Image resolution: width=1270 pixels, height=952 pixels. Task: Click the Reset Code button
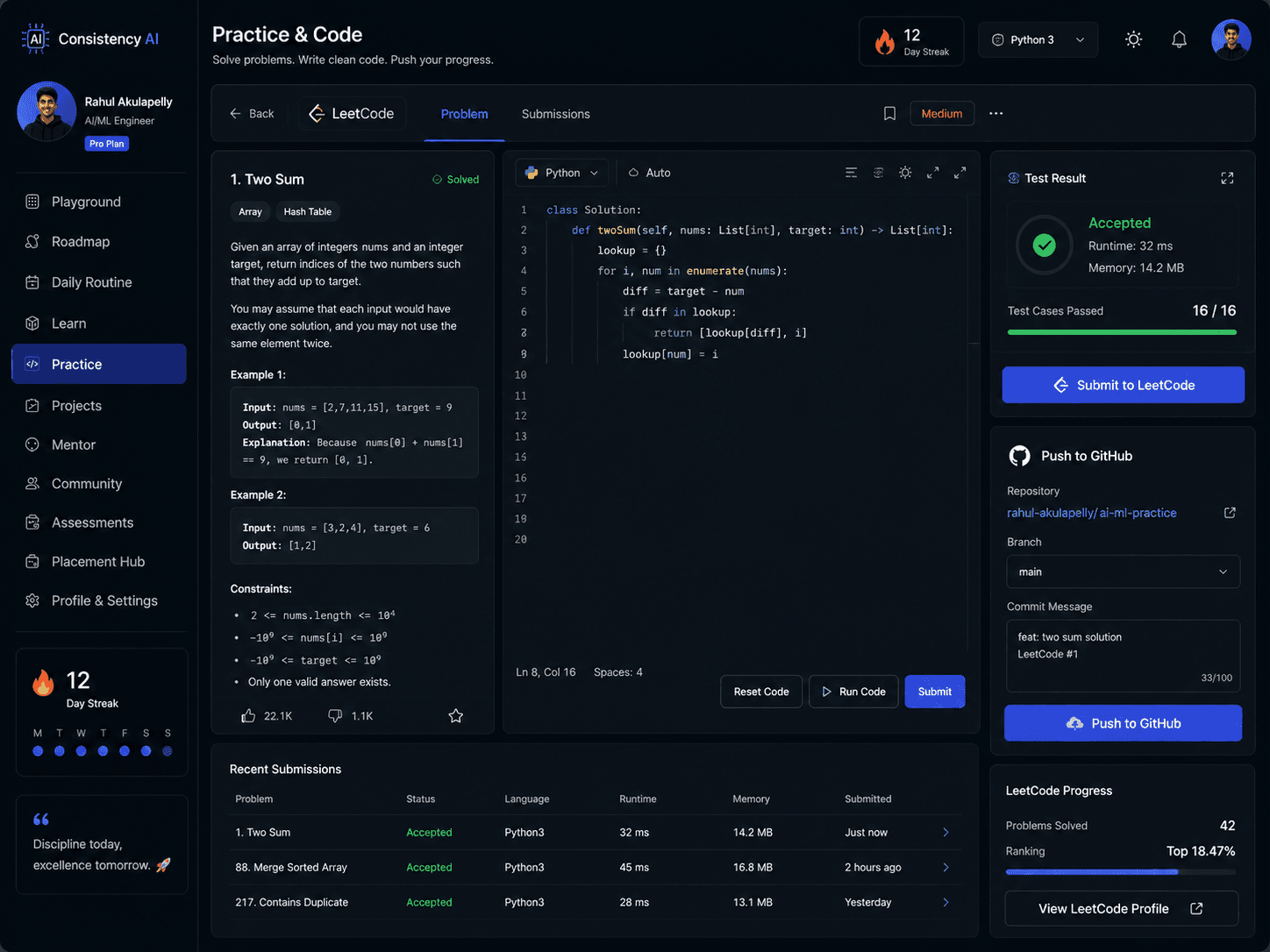pyautogui.click(x=761, y=692)
